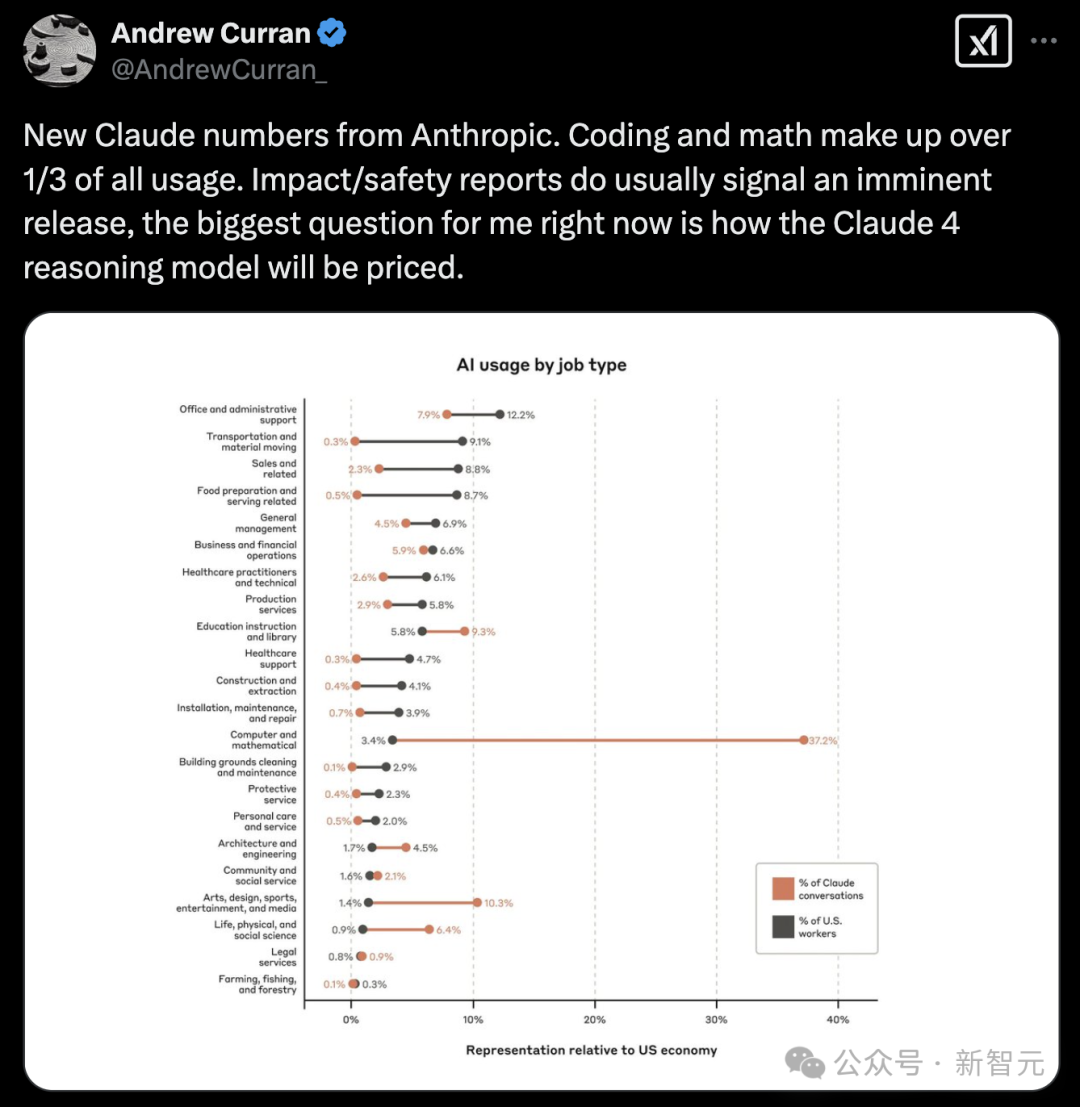Select the 'AI usage by job type' chart title
This screenshot has height=1107, width=1080.
coord(540,365)
